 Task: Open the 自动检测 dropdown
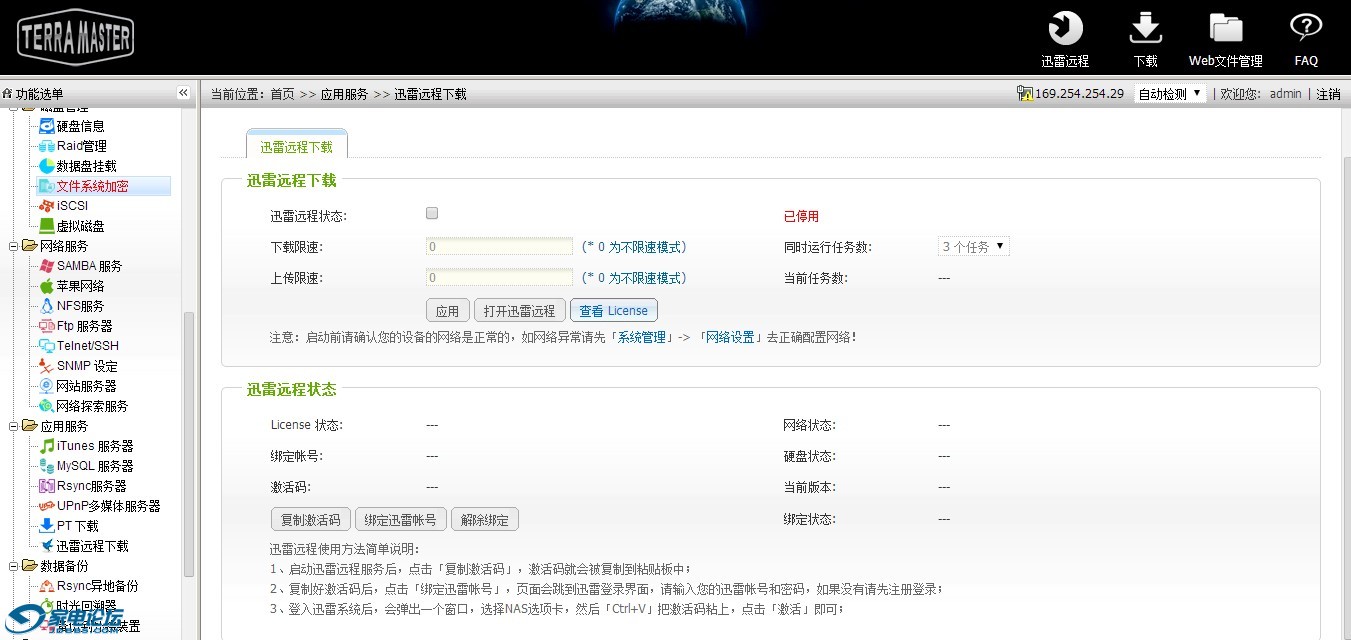tap(1170, 94)
